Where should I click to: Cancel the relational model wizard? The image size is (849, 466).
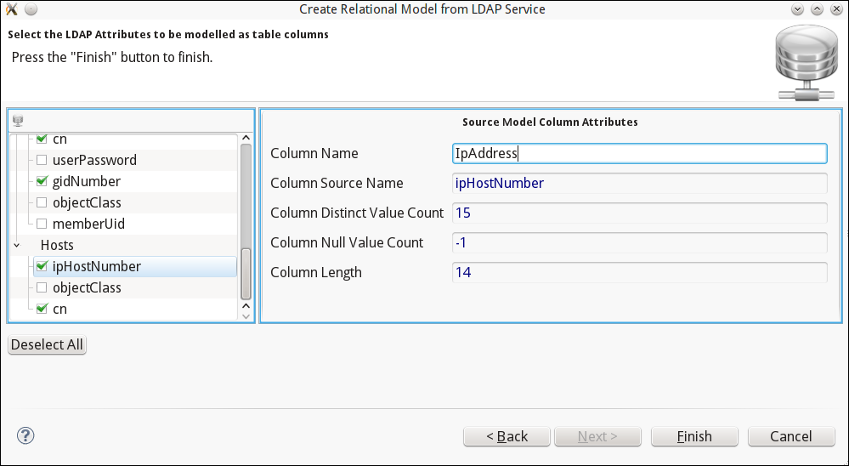click(x=790, y=437)
